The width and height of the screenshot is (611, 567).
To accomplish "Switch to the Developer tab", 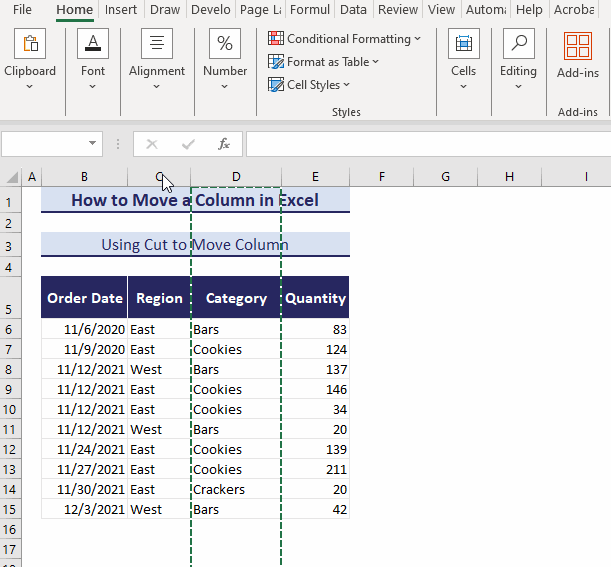I will coord(211,9).
